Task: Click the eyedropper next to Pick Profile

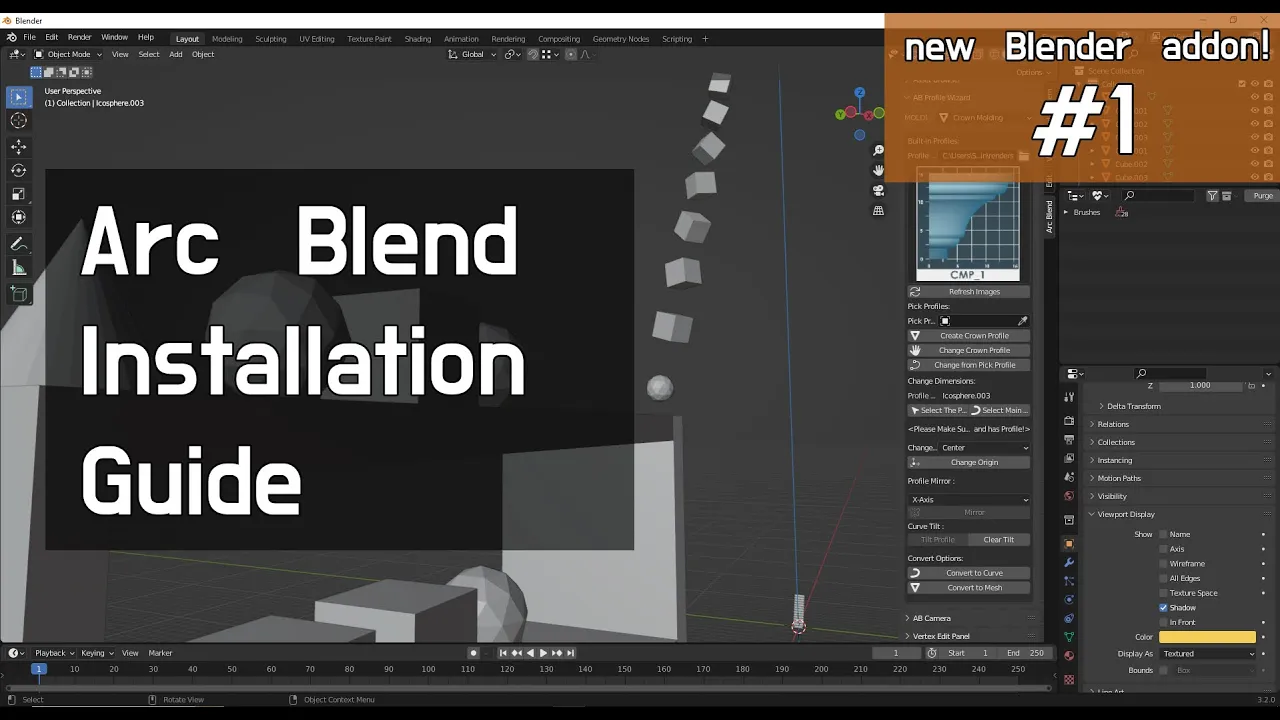Action: click(1022, 321)
